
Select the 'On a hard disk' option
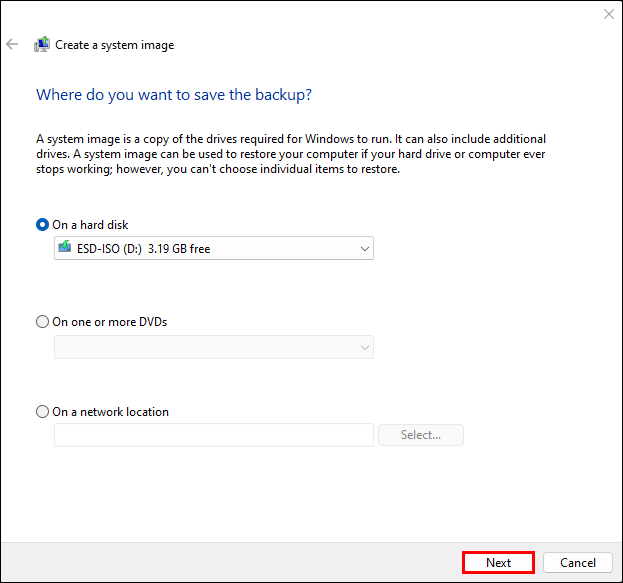pyautogui.click(x=42, y=225)
